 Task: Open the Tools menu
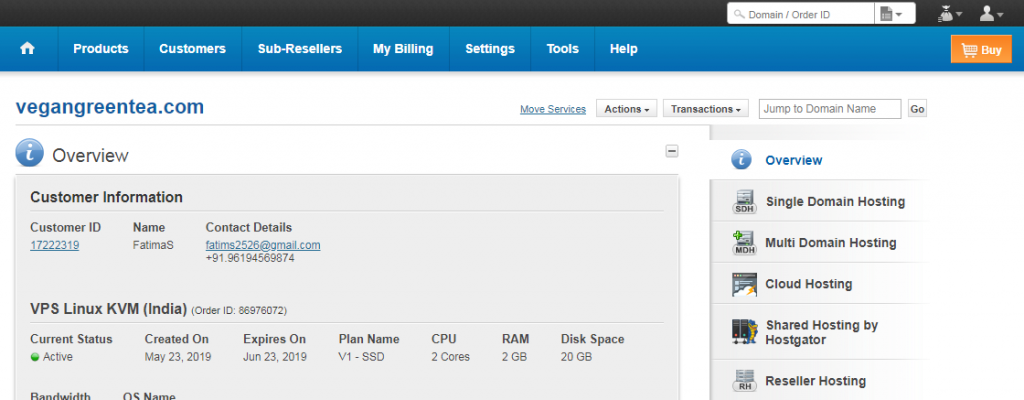[x=562, y=49]
